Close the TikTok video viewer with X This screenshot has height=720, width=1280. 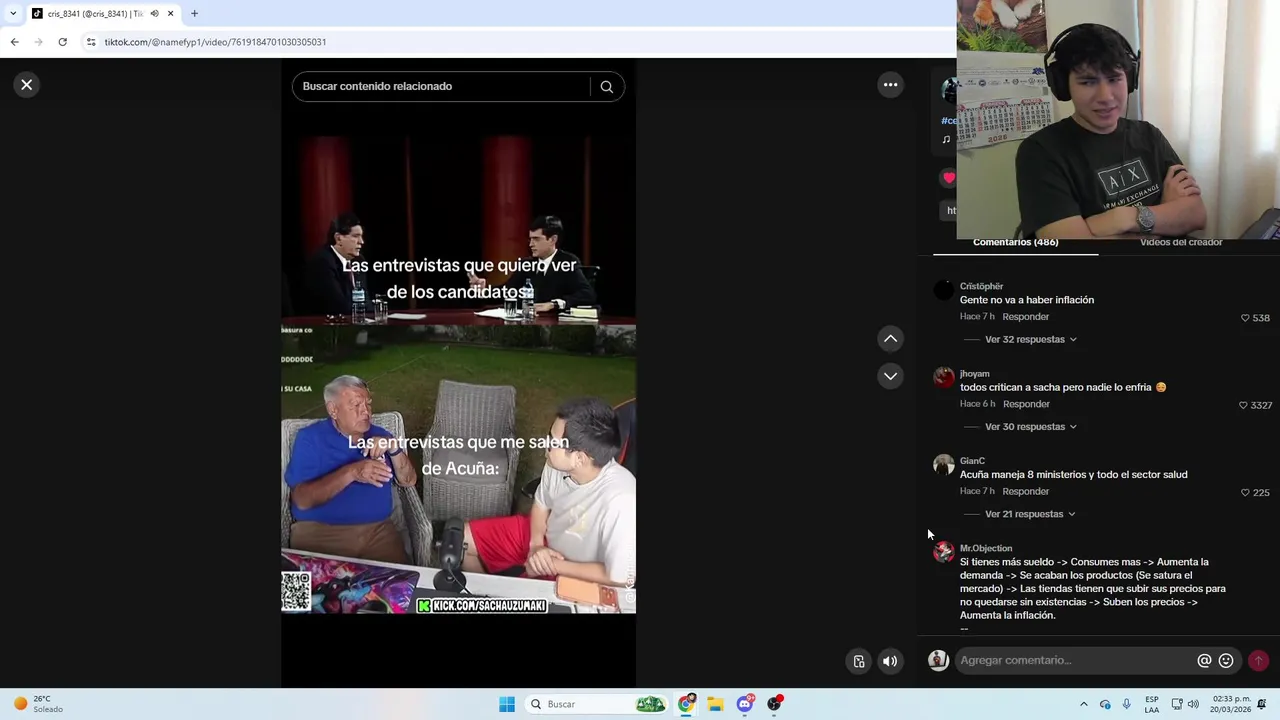click(x=27, y=85)
